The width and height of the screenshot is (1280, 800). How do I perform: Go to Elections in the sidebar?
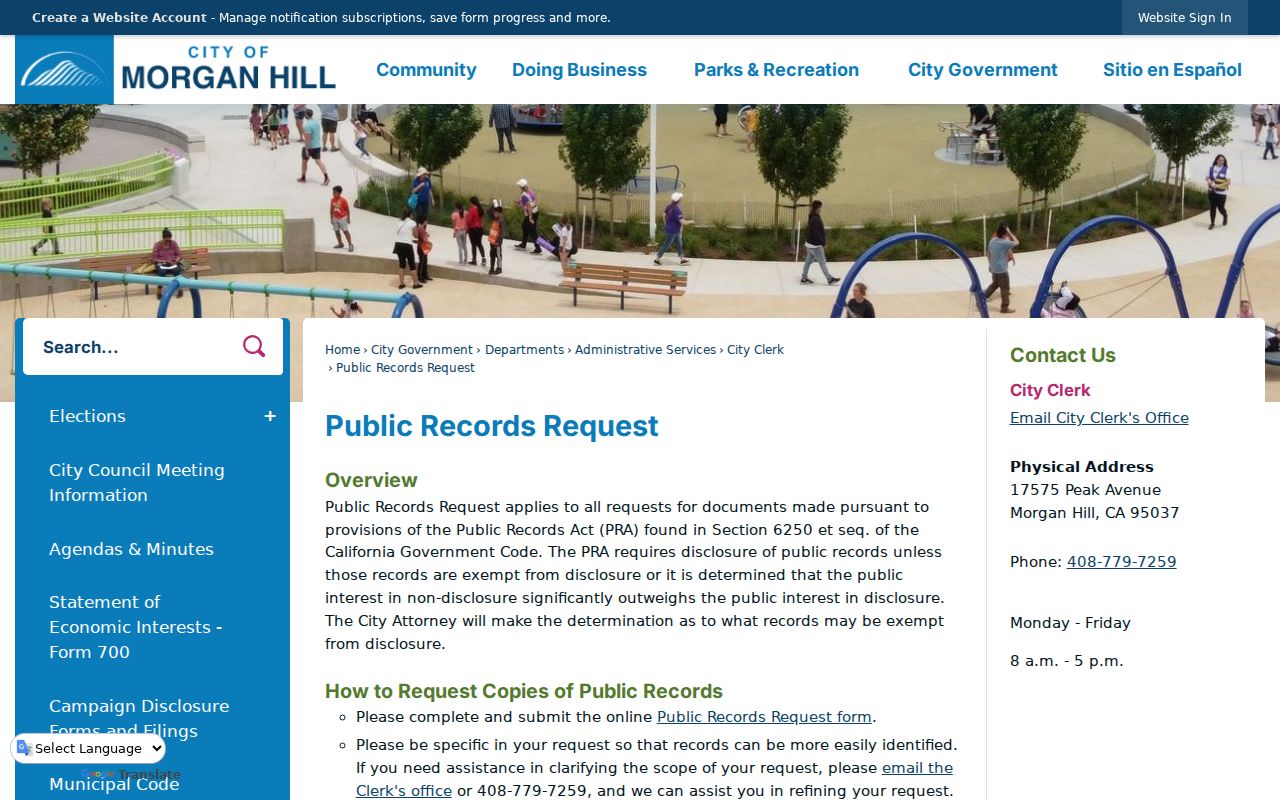point(87,416)
